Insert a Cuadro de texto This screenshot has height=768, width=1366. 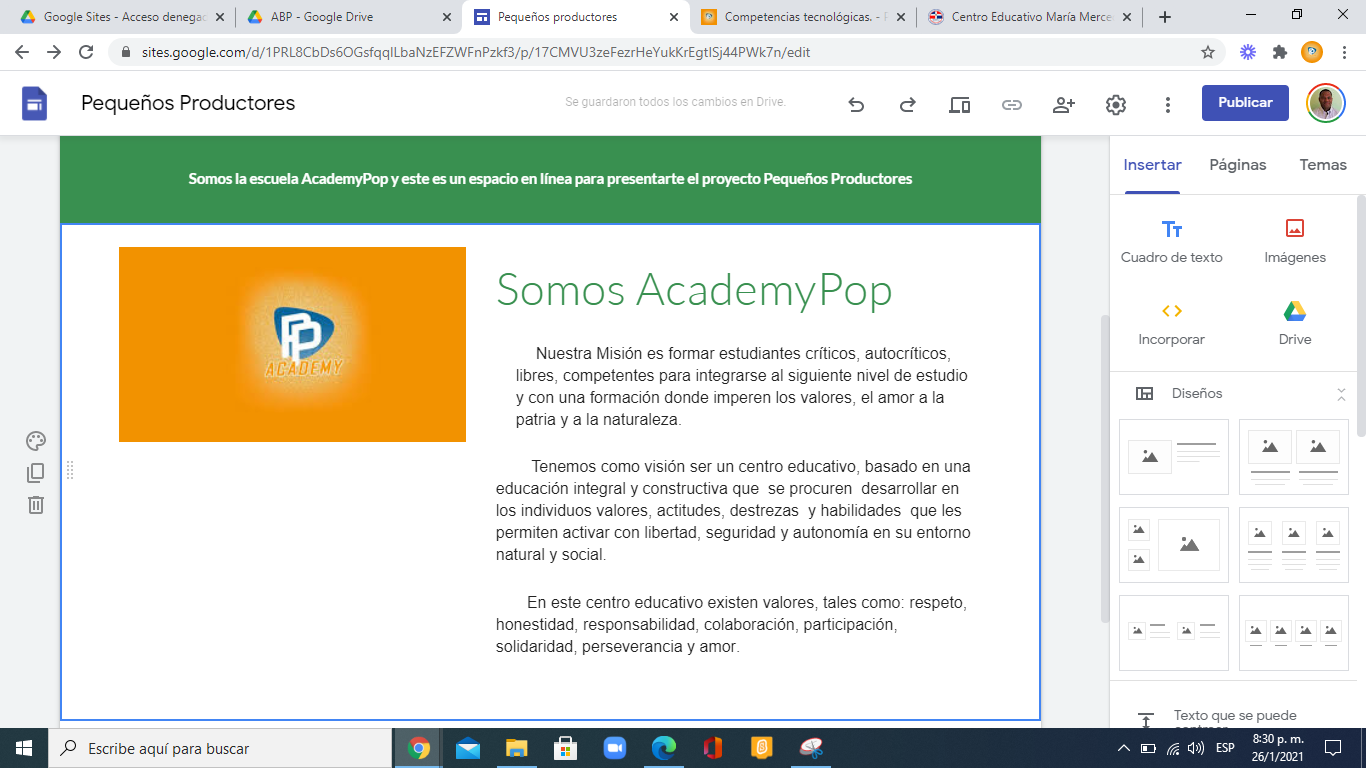[1172, 242]
